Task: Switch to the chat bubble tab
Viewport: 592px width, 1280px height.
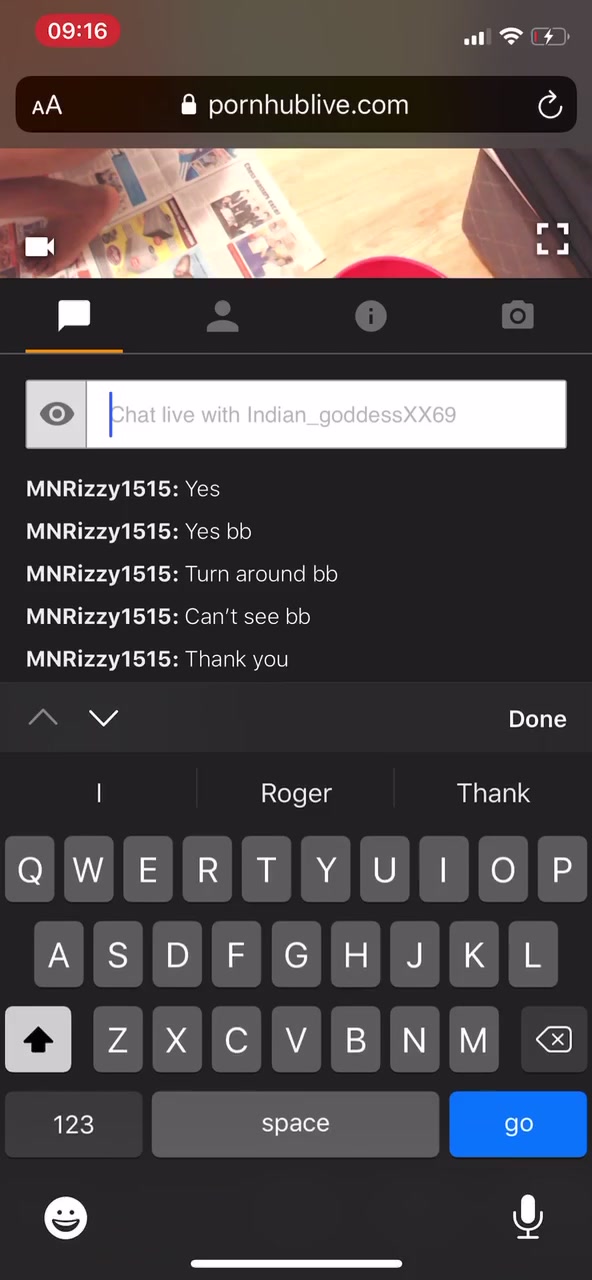Action: point(74,316)
